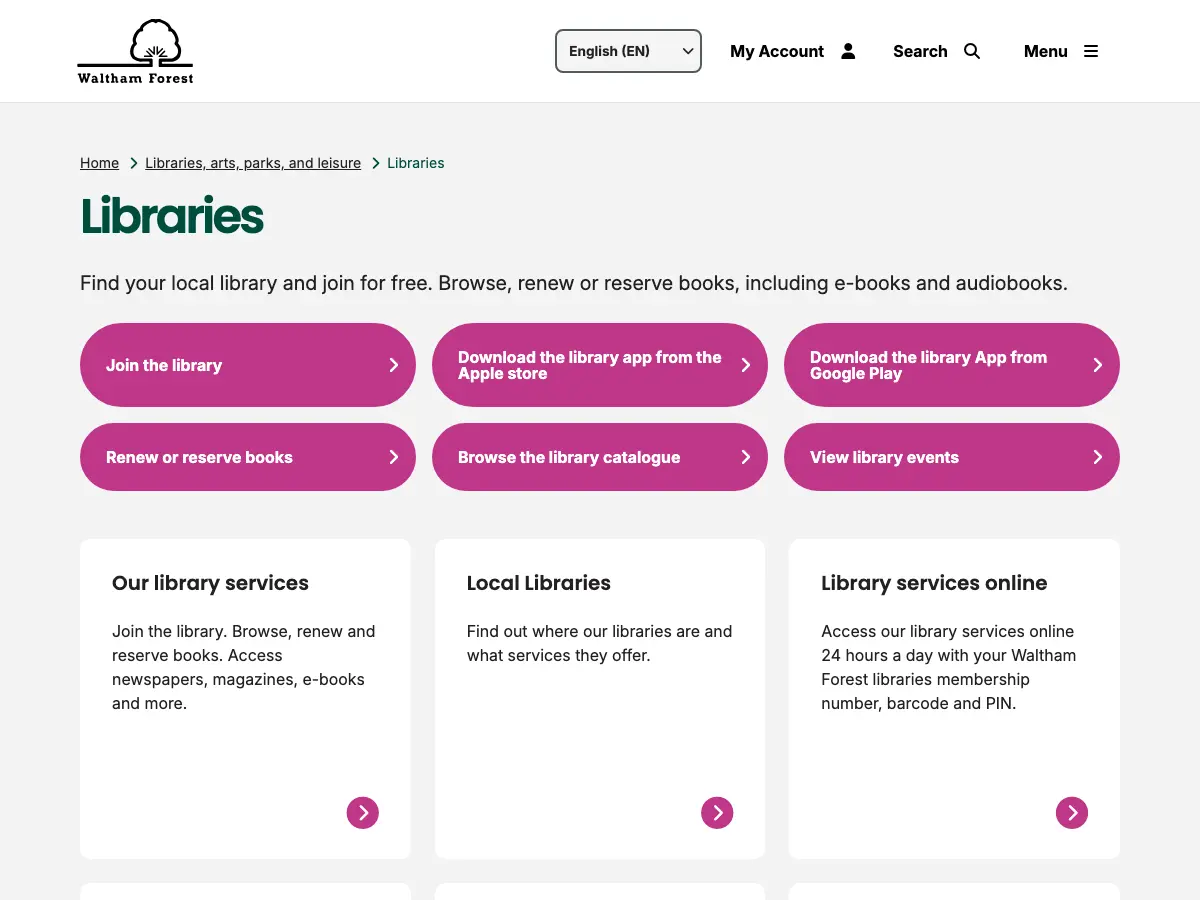Click Renew or reserve books button

[x=248, y=457]
